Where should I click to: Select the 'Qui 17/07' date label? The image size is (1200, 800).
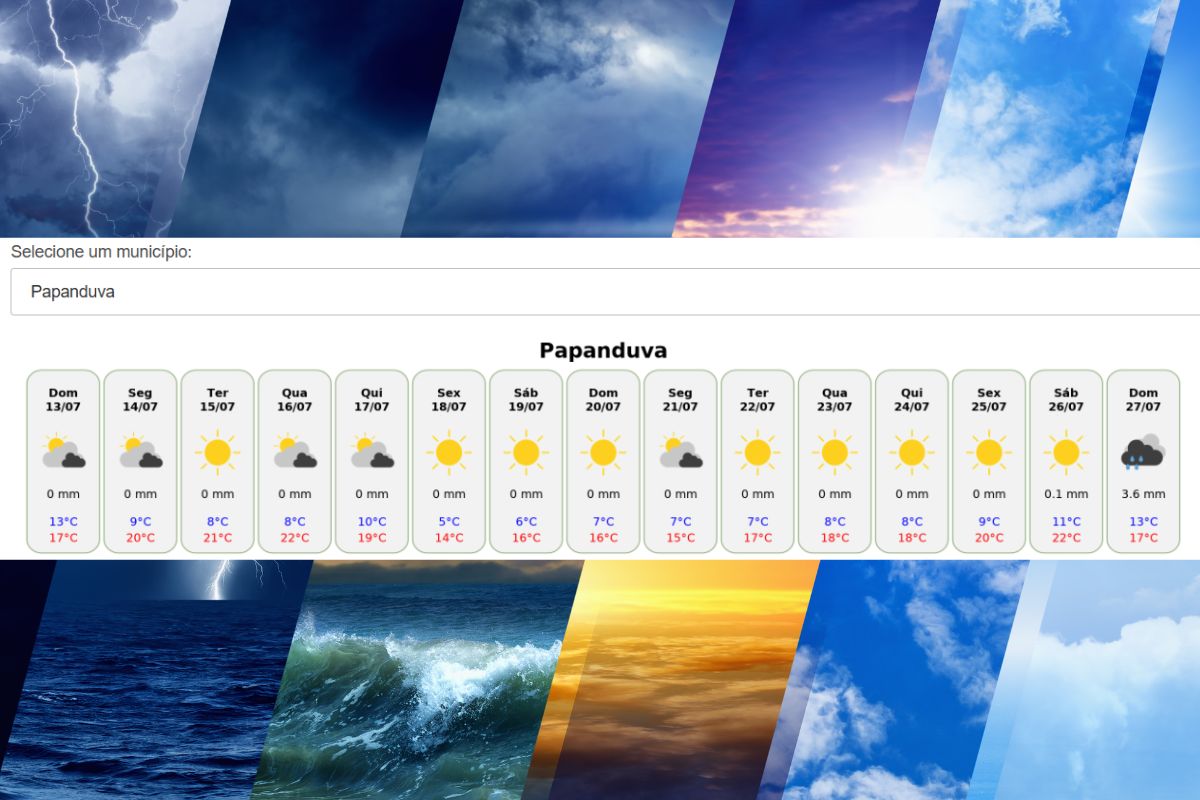(371, 400)
